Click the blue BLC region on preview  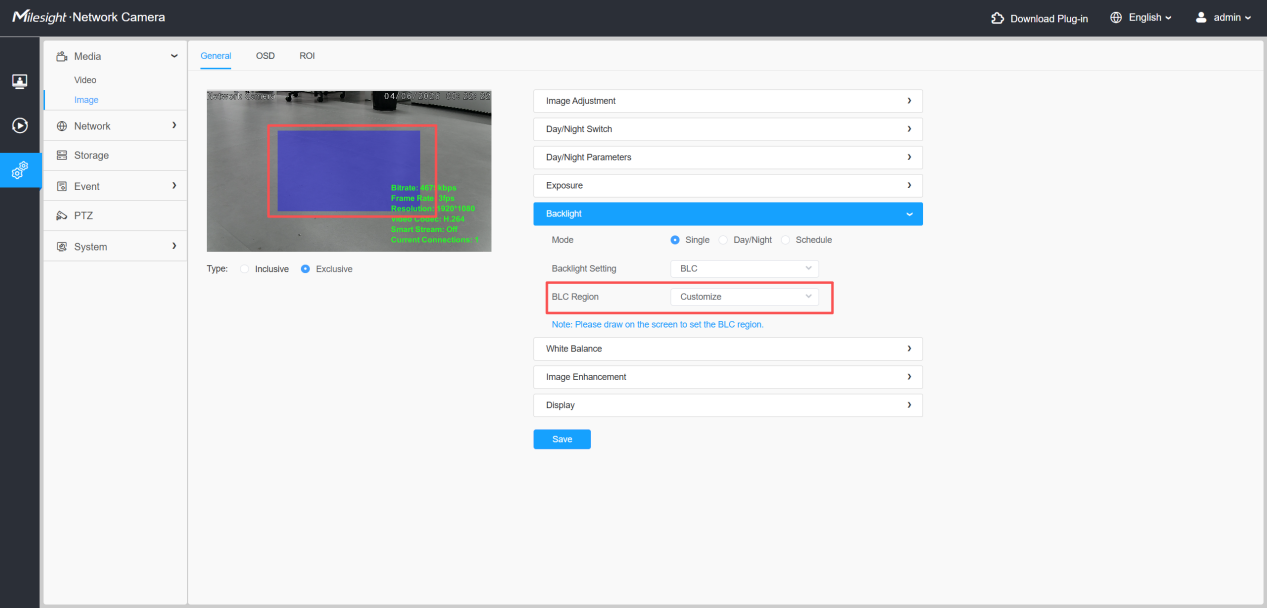coord(348,170)
